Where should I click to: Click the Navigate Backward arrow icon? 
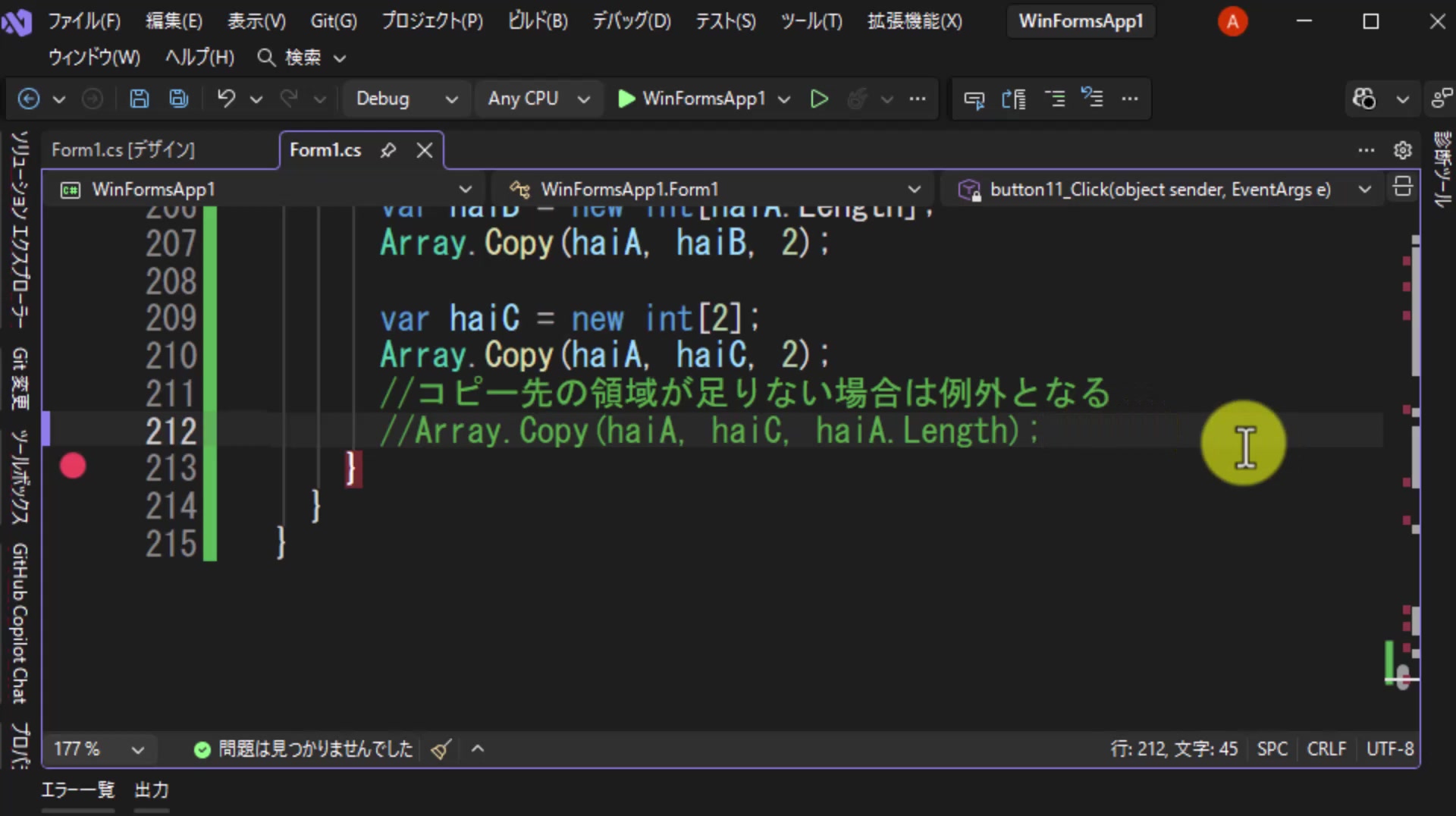tap(29, 99)
